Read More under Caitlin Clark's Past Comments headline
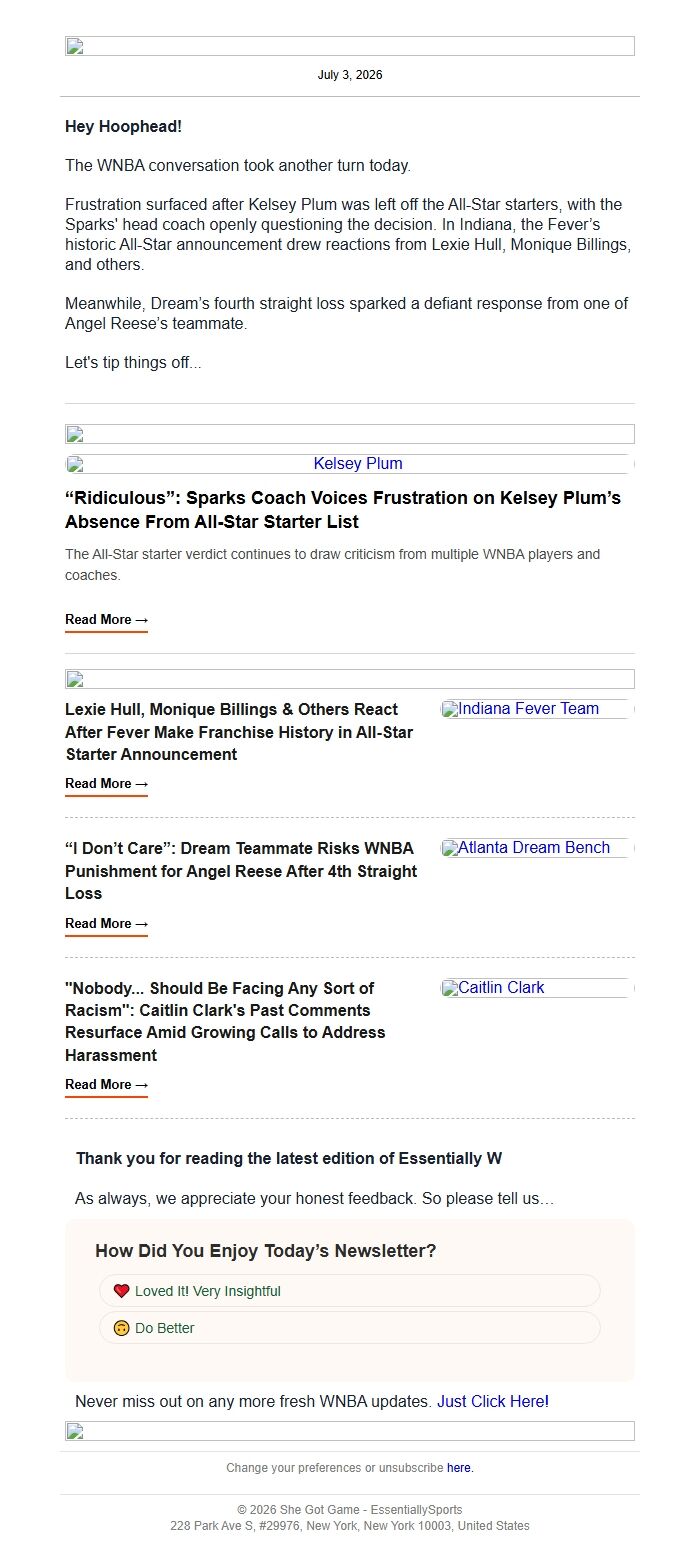The width and height of the screenshot is (700, 1565). pos(106,1085)
